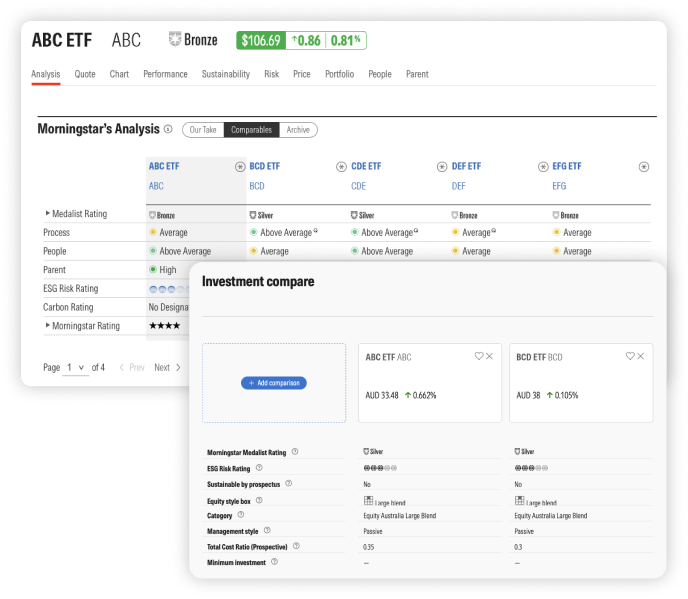
Task: Open the Performance tab
Action: [165, 74]
